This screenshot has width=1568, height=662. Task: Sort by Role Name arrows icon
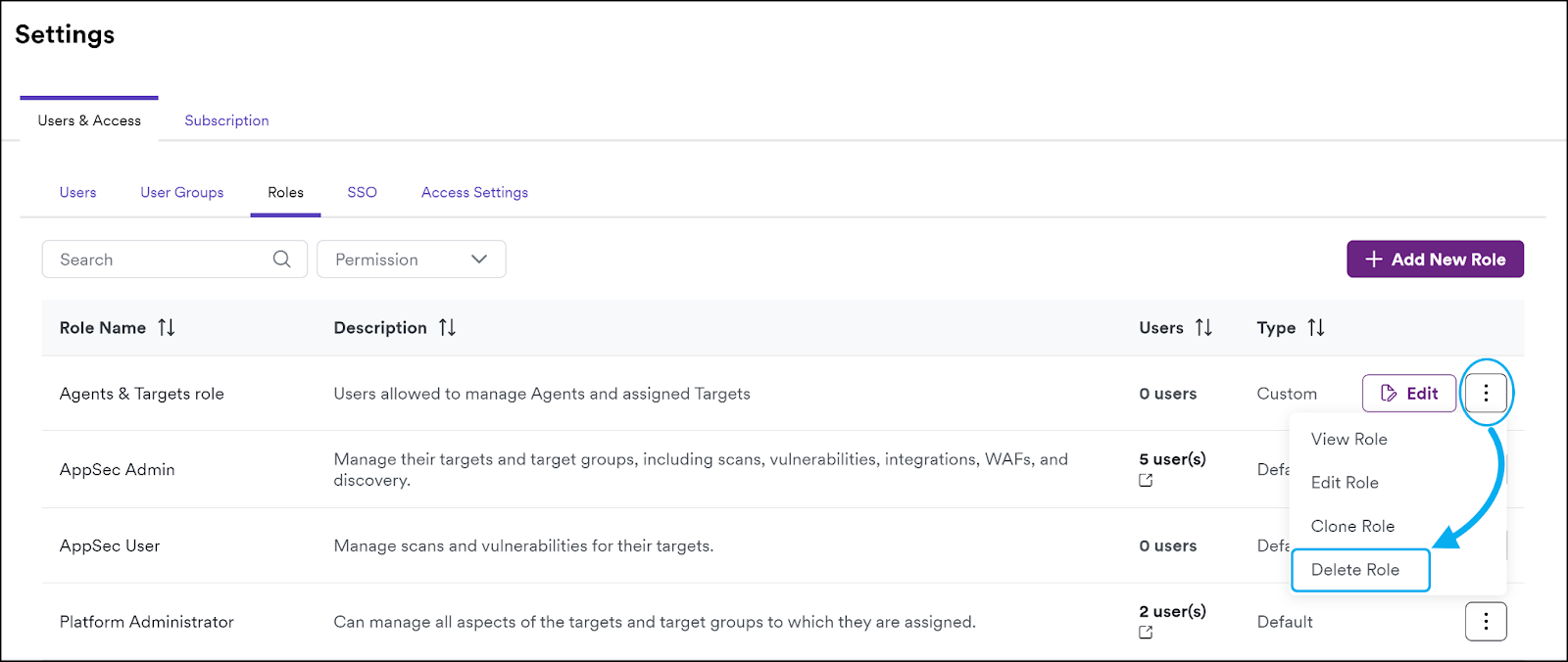click(167, 327)
